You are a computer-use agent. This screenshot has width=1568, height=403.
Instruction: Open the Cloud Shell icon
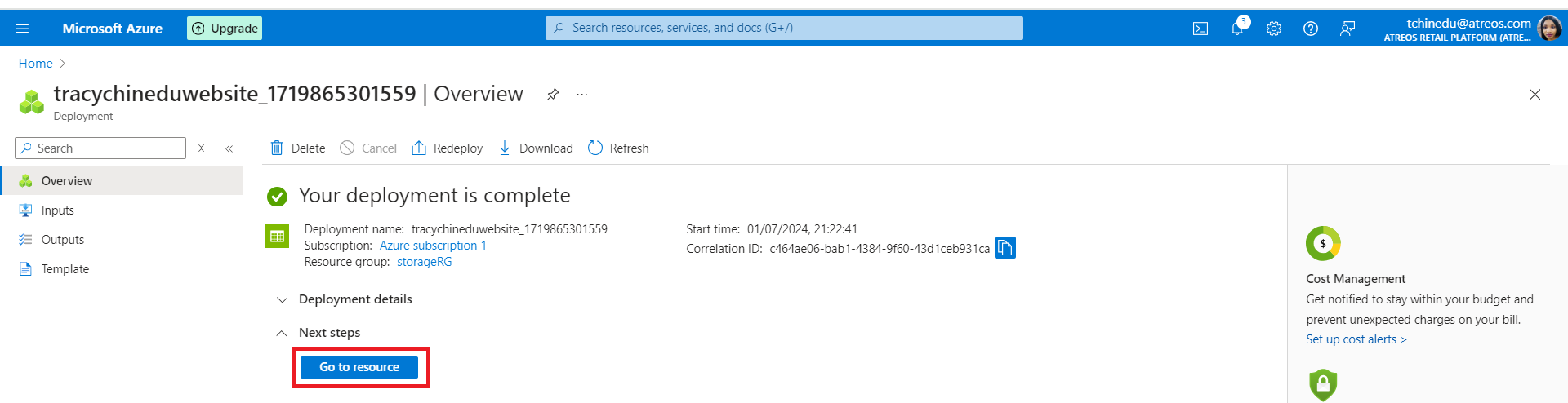tap(1200, 29)
